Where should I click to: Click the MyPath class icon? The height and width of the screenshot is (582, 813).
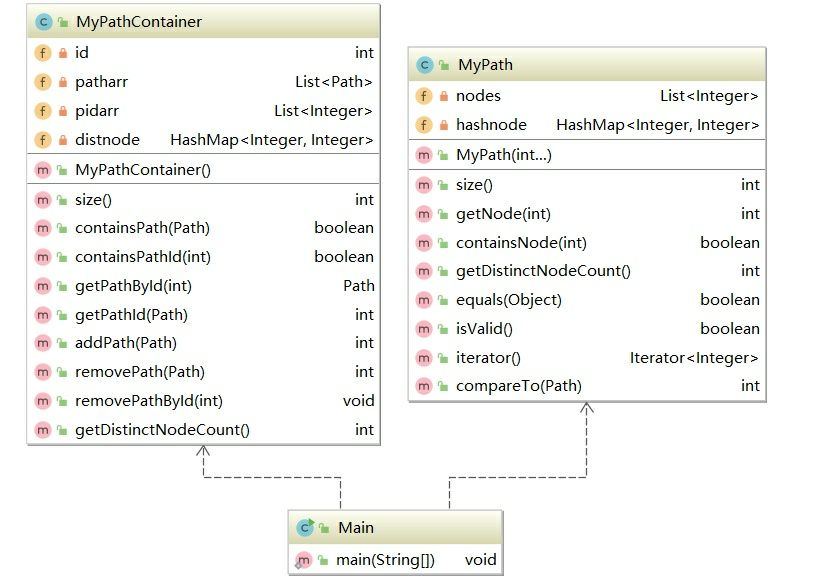pyautogui.click(x=425, y=65)
